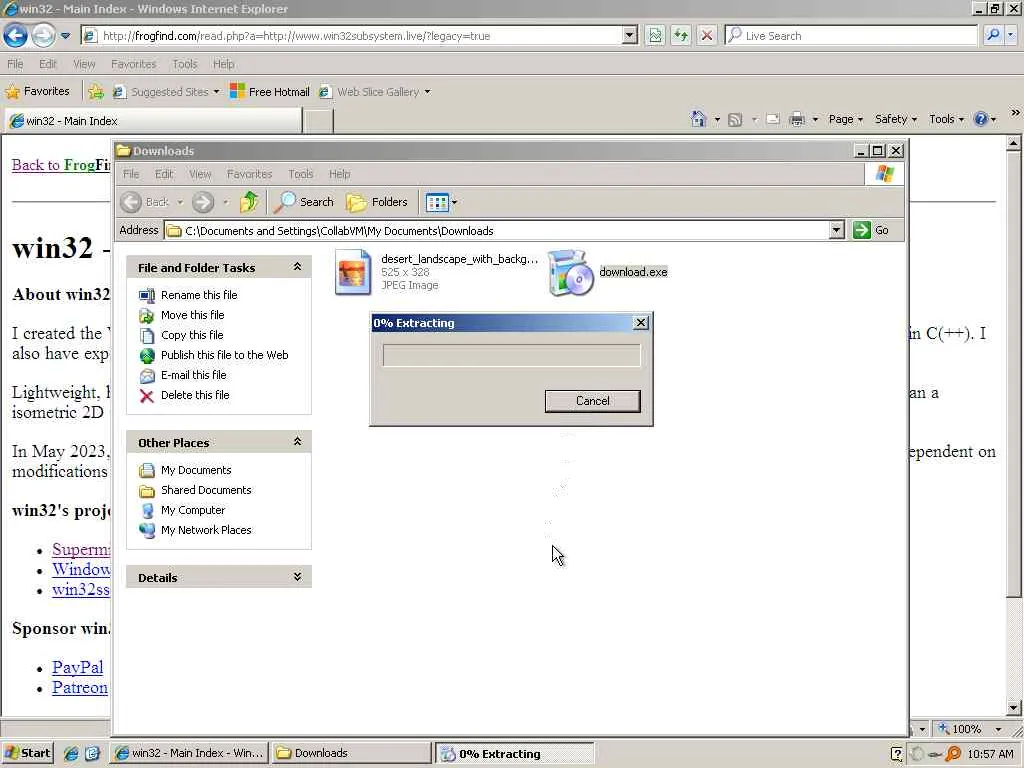
Task: Open the Downloads Address bar dropdown
Action: pyautogui.click(x=837, y=230)
